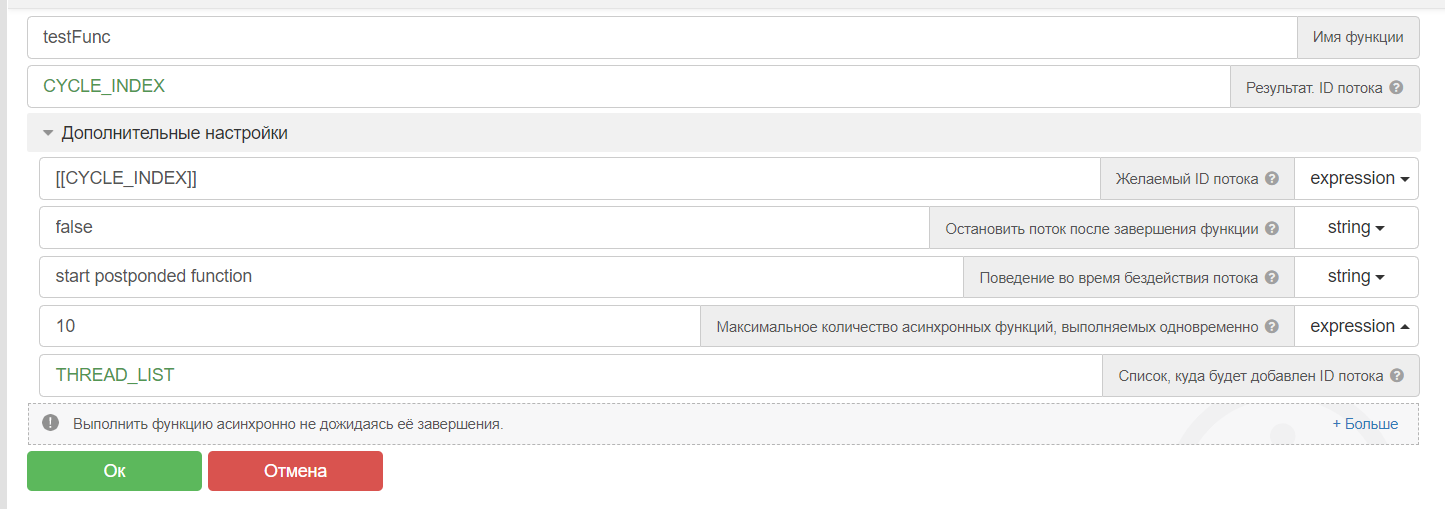Click help icon for Поведение во время бездействия
1445x509 pixels.
(1272, 277)
